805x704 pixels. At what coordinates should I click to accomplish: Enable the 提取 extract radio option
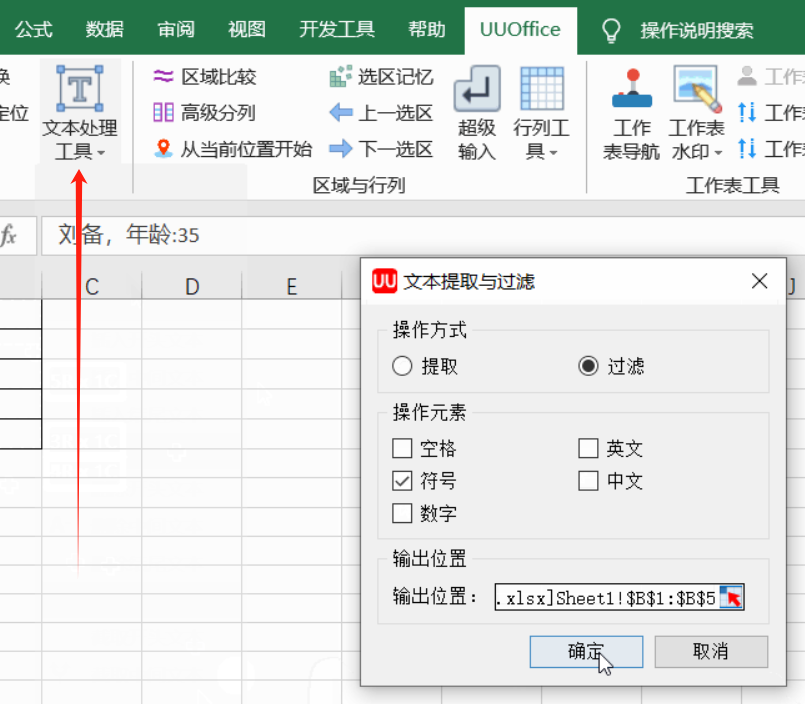[x=402, y=366]
